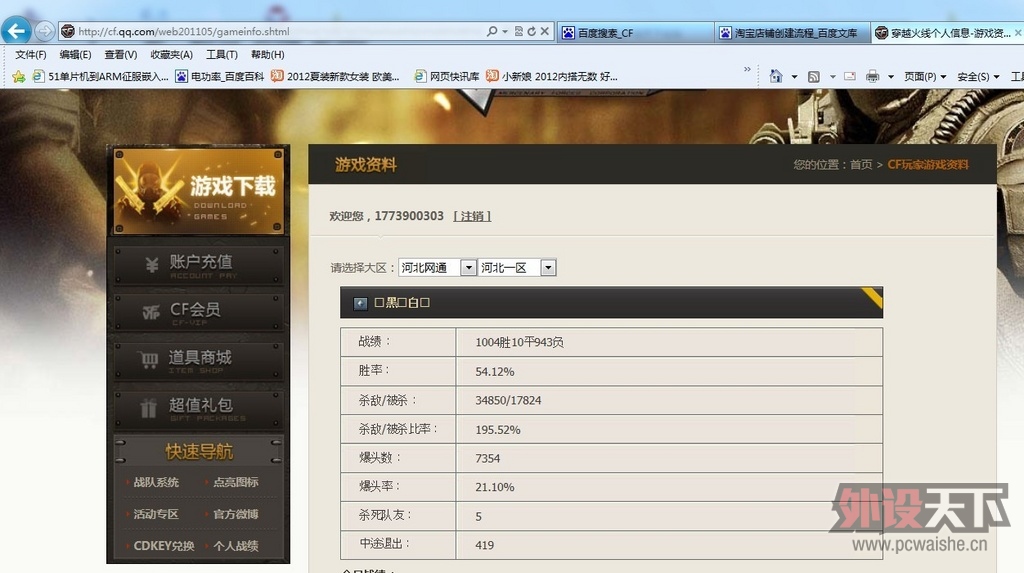Open the 页面(P) dropdown menu
This screenshot has width=1024, height=573.
(925, 77)
